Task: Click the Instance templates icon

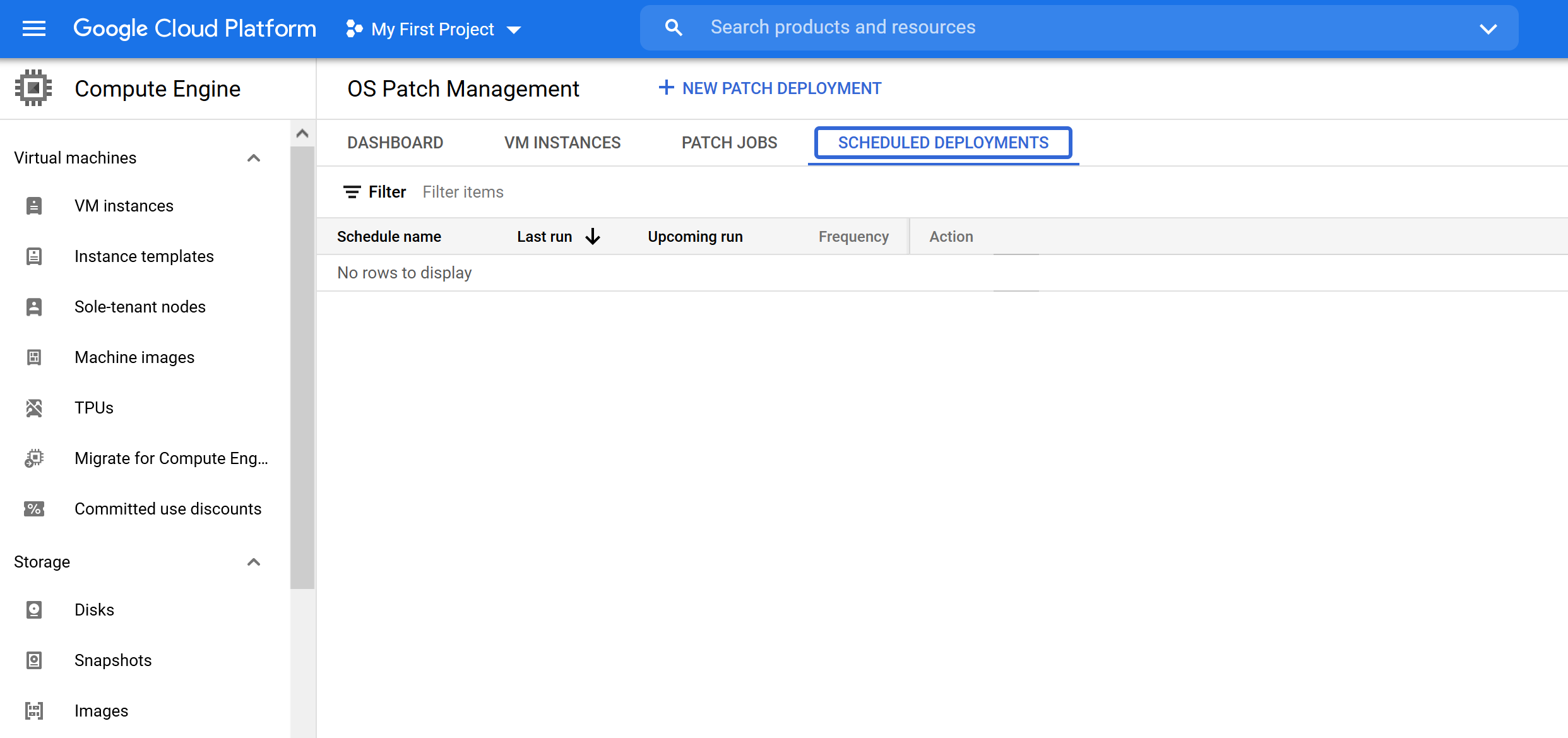Action: point(34,256)
